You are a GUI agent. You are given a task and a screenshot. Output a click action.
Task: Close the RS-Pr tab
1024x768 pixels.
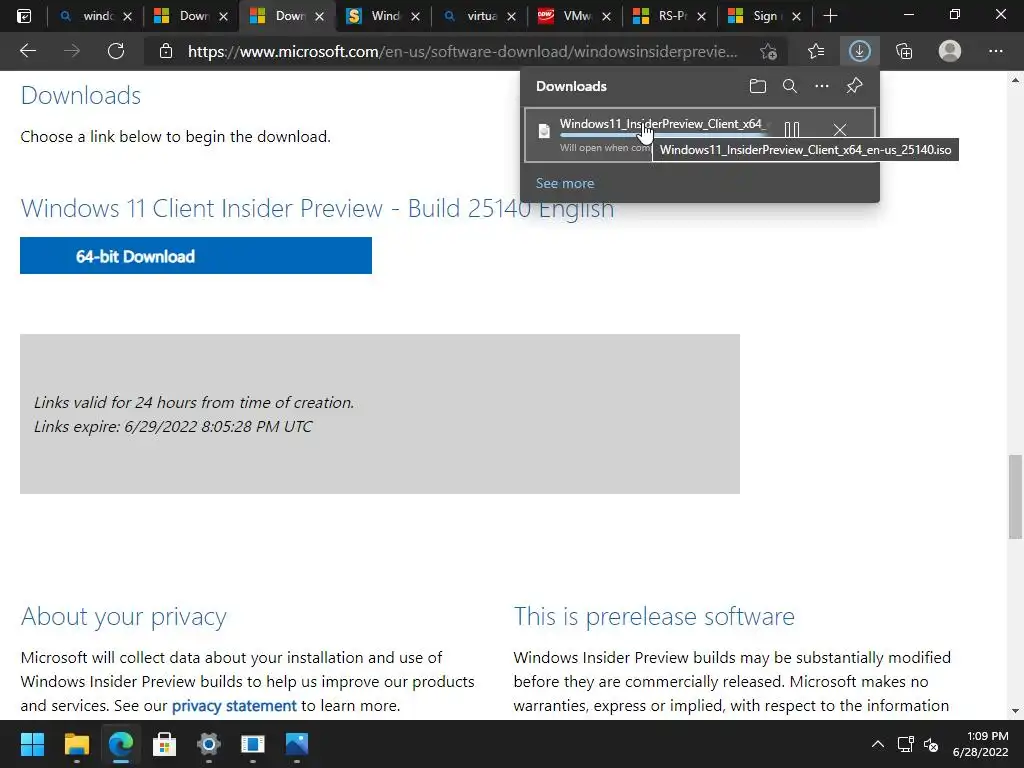click(701, 16)
